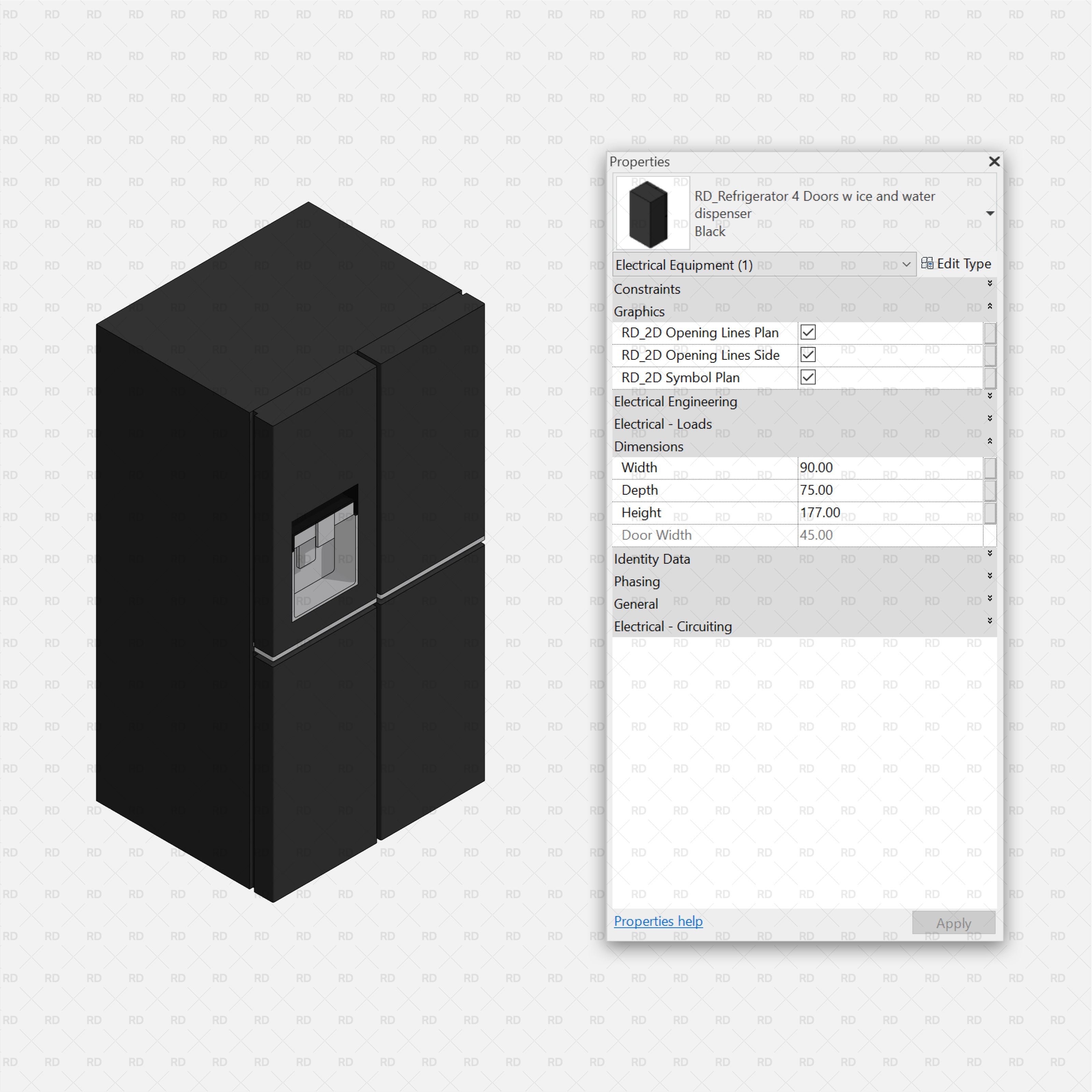Expand the Electrical Engineering section
Image resolution: width=1092 pixels, height=1092 pixels.
pos(990,396)
